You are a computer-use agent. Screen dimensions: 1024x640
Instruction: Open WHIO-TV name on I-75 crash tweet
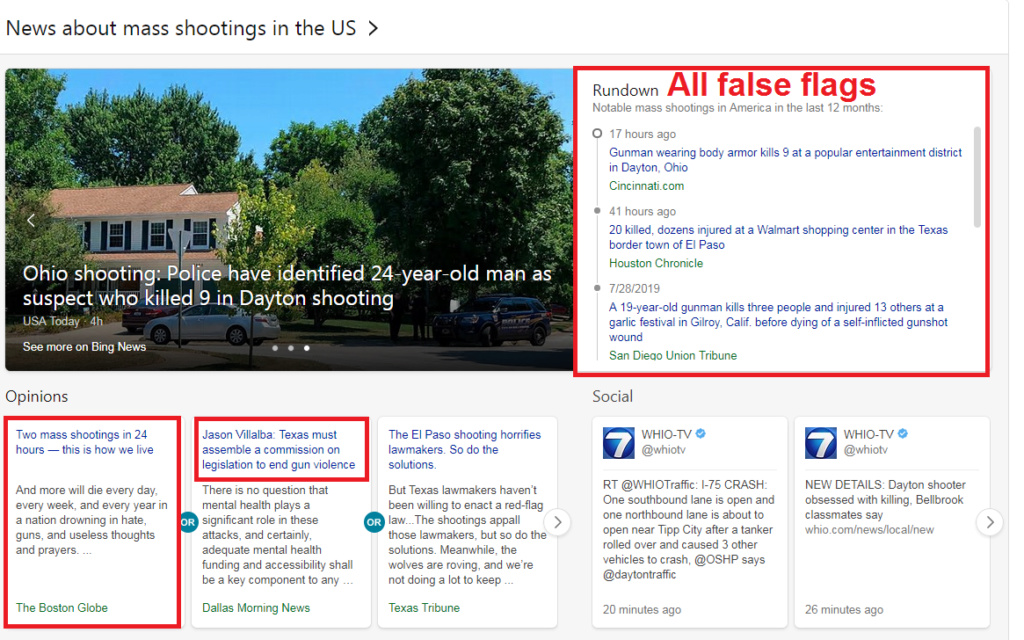coord(666,434)
